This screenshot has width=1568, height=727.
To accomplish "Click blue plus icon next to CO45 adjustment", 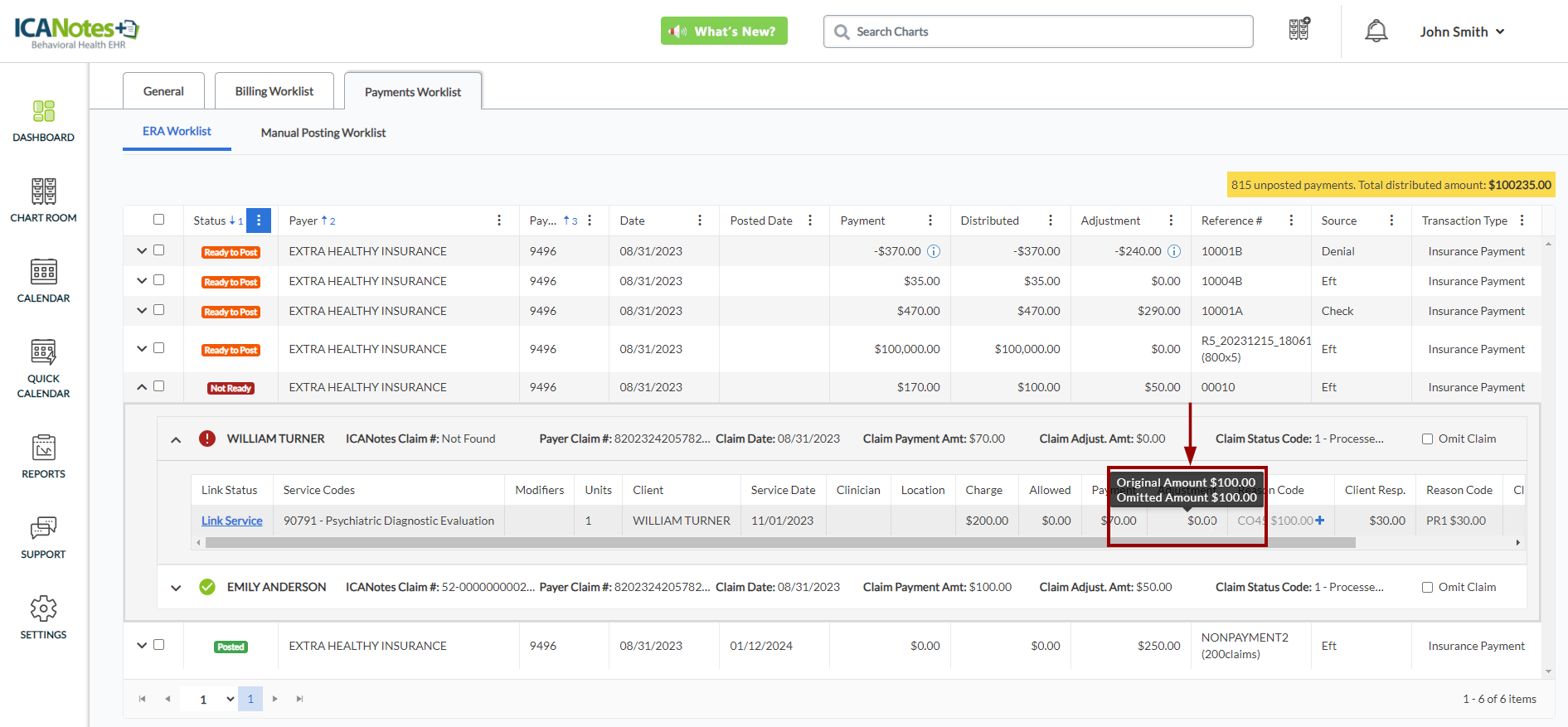I will (1320, 521).
